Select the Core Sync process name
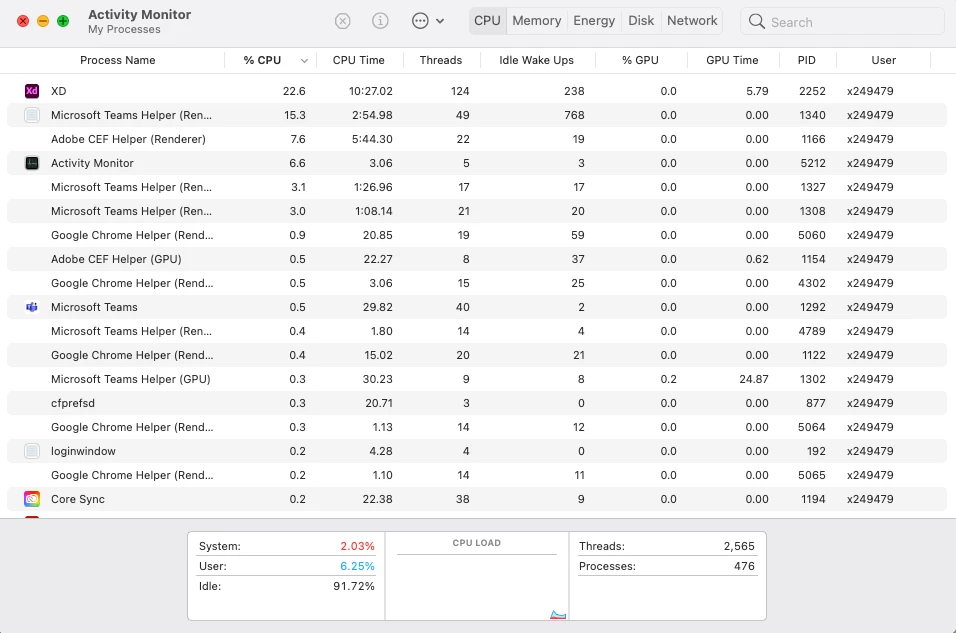956x633 pixels. [x=77, y=499]
